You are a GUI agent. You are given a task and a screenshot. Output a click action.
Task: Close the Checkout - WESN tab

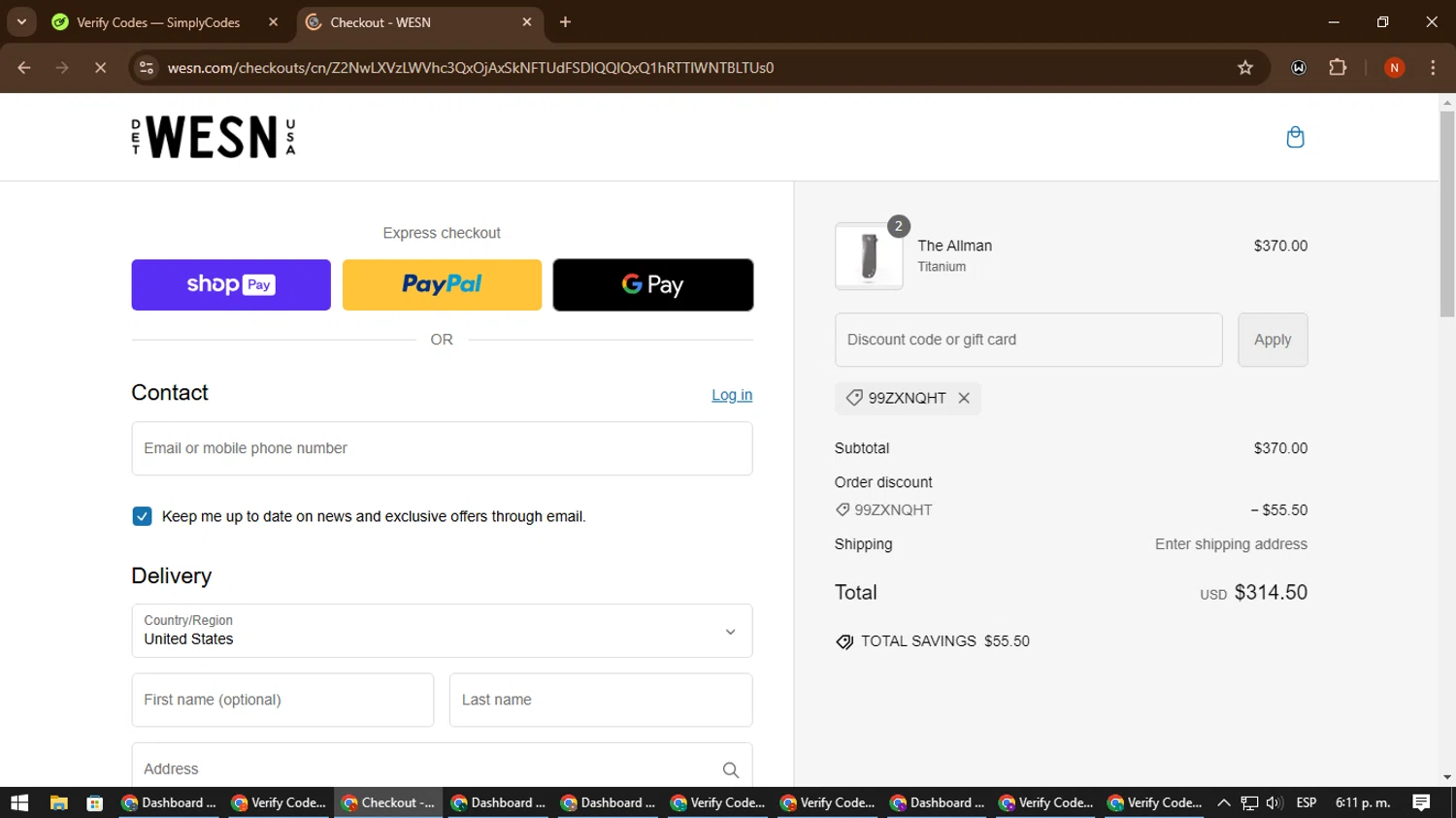[x=527, y=22]
